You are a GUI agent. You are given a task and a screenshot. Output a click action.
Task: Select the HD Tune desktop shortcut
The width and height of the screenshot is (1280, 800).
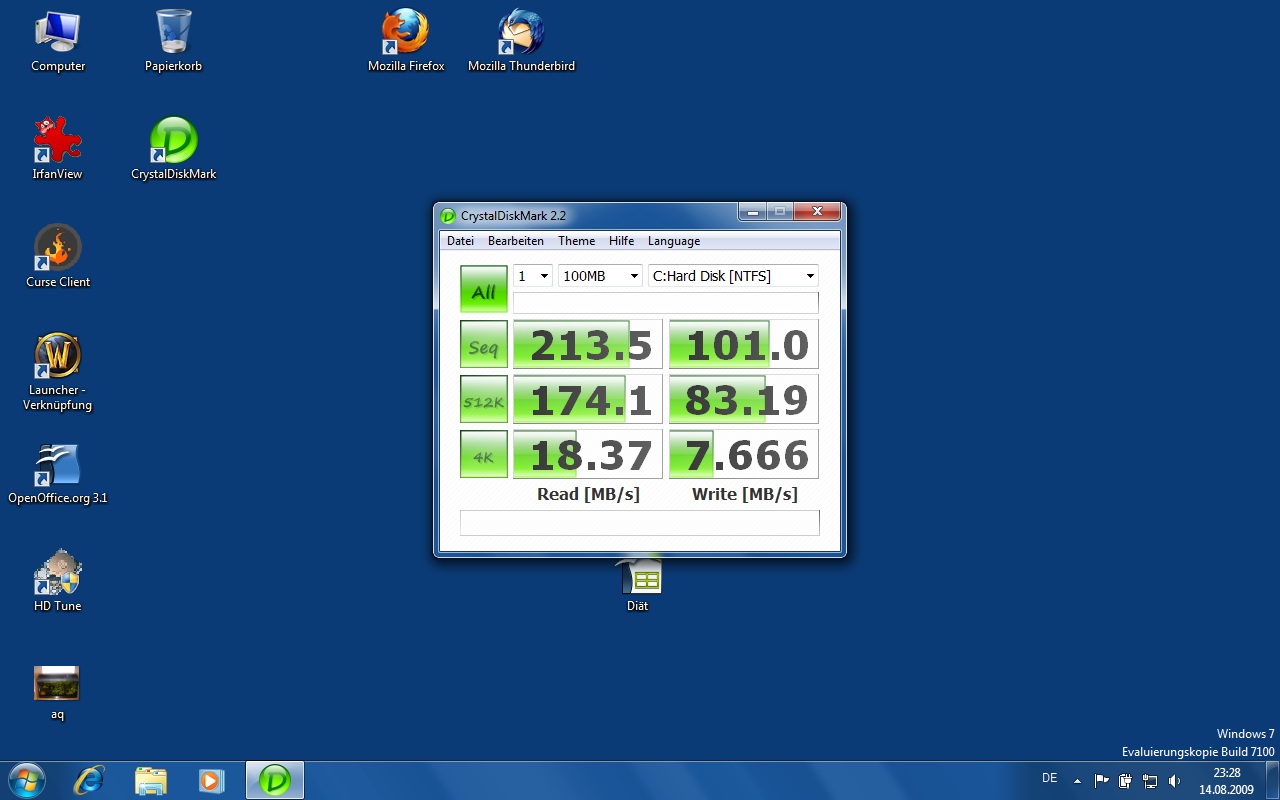58,580
